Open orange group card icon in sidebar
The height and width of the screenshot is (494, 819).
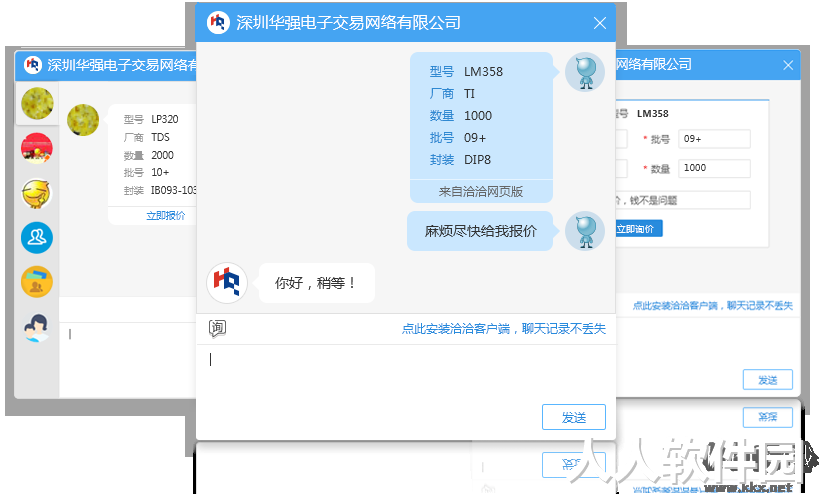point(37,282)
